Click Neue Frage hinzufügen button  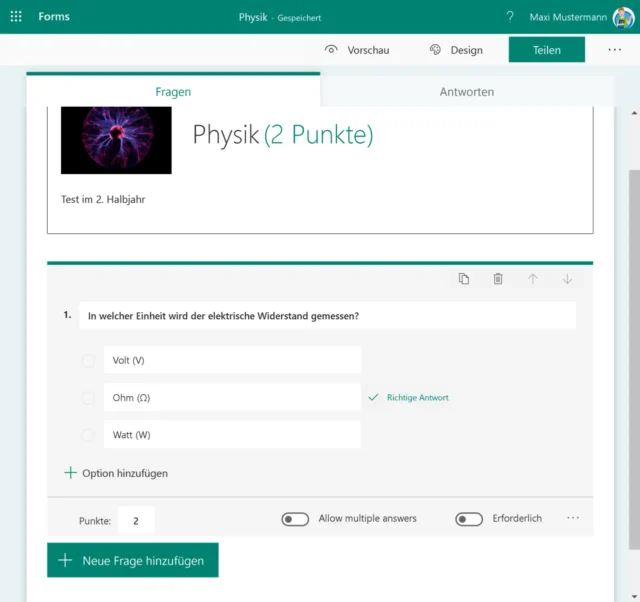pyautogui.click(x=132, y=561)
